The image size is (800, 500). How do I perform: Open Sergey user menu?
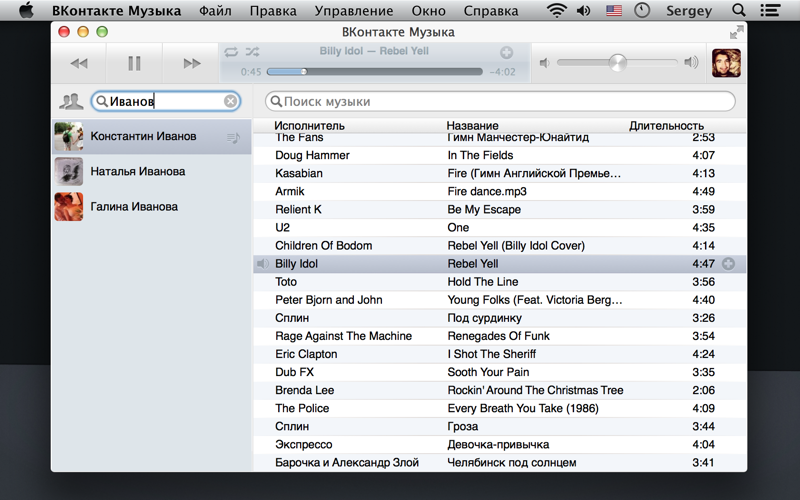(x=689, y=11)
